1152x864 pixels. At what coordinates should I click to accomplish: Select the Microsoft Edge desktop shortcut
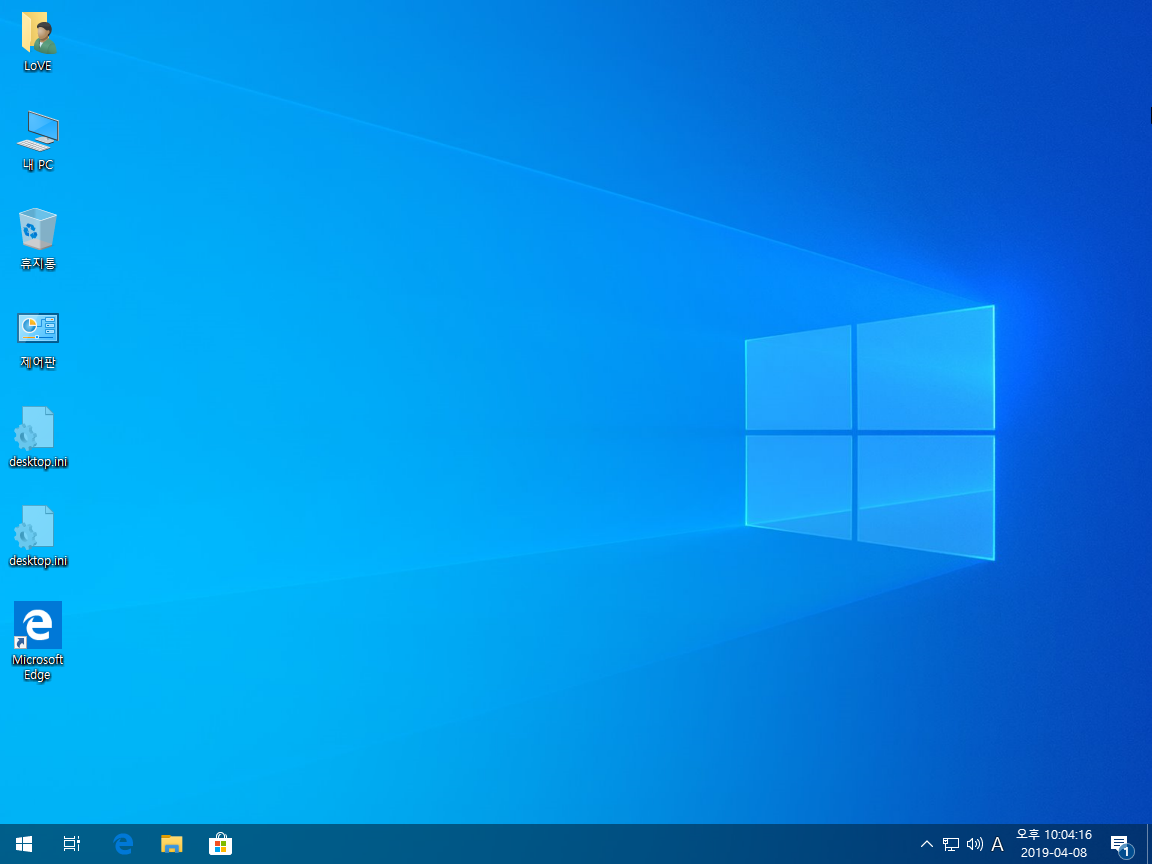[x=37, y=641]
